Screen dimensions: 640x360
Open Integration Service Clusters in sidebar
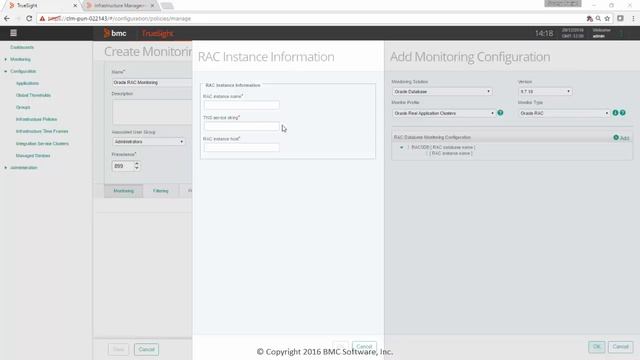coord(42,144)
